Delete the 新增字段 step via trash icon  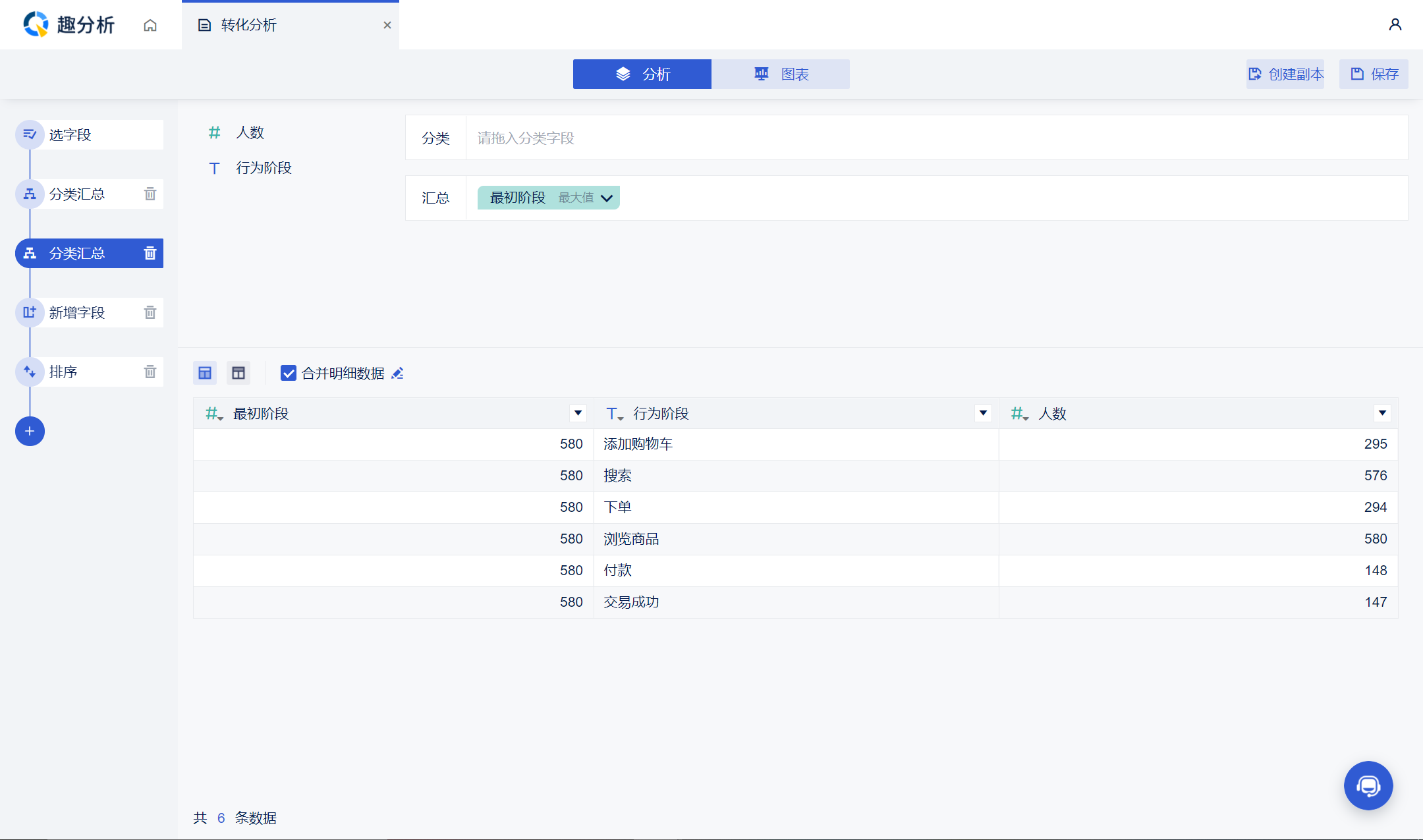coord(150,312)
